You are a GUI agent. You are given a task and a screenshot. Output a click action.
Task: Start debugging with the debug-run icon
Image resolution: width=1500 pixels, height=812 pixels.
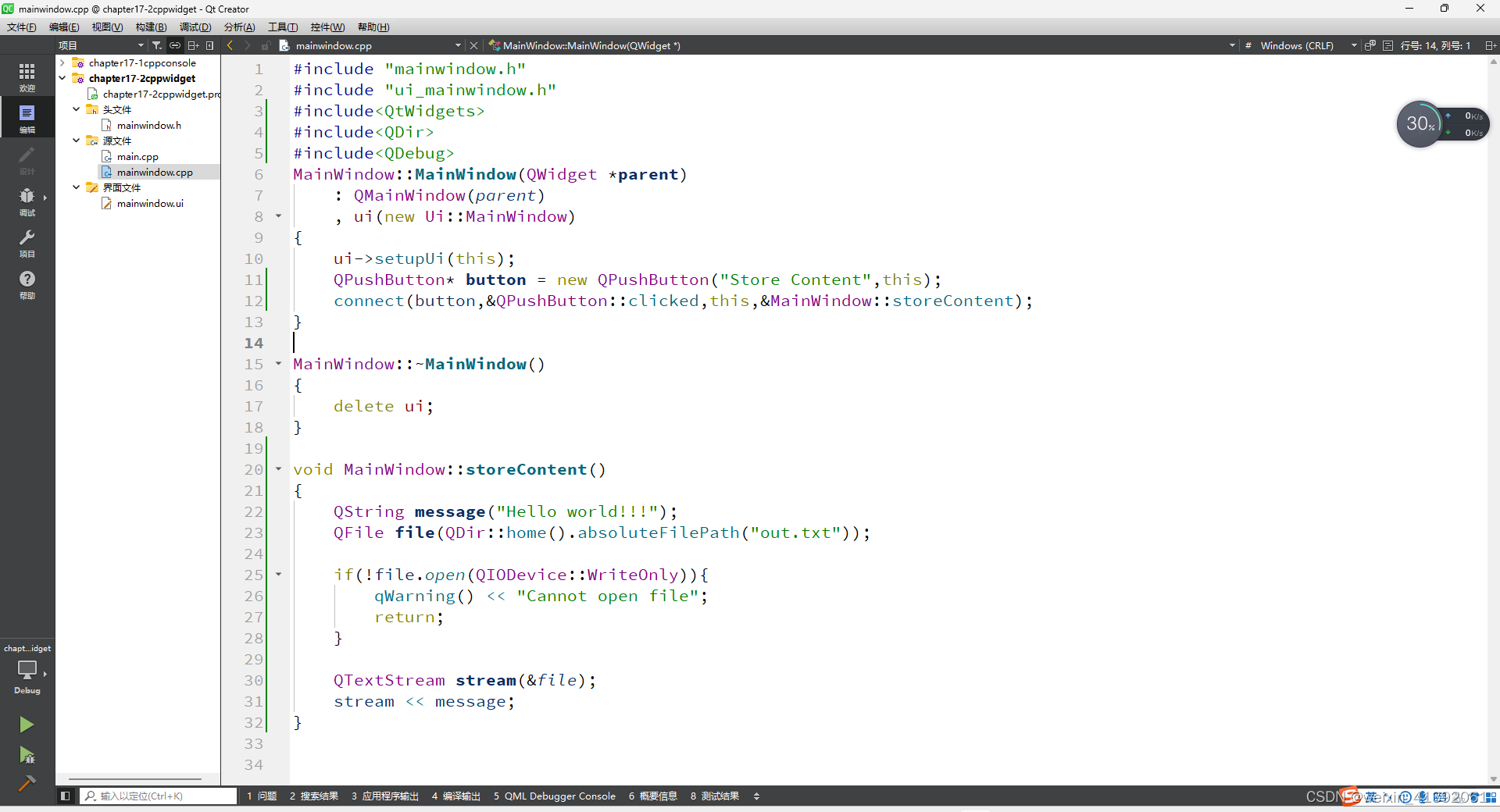[x=27, y=756]
